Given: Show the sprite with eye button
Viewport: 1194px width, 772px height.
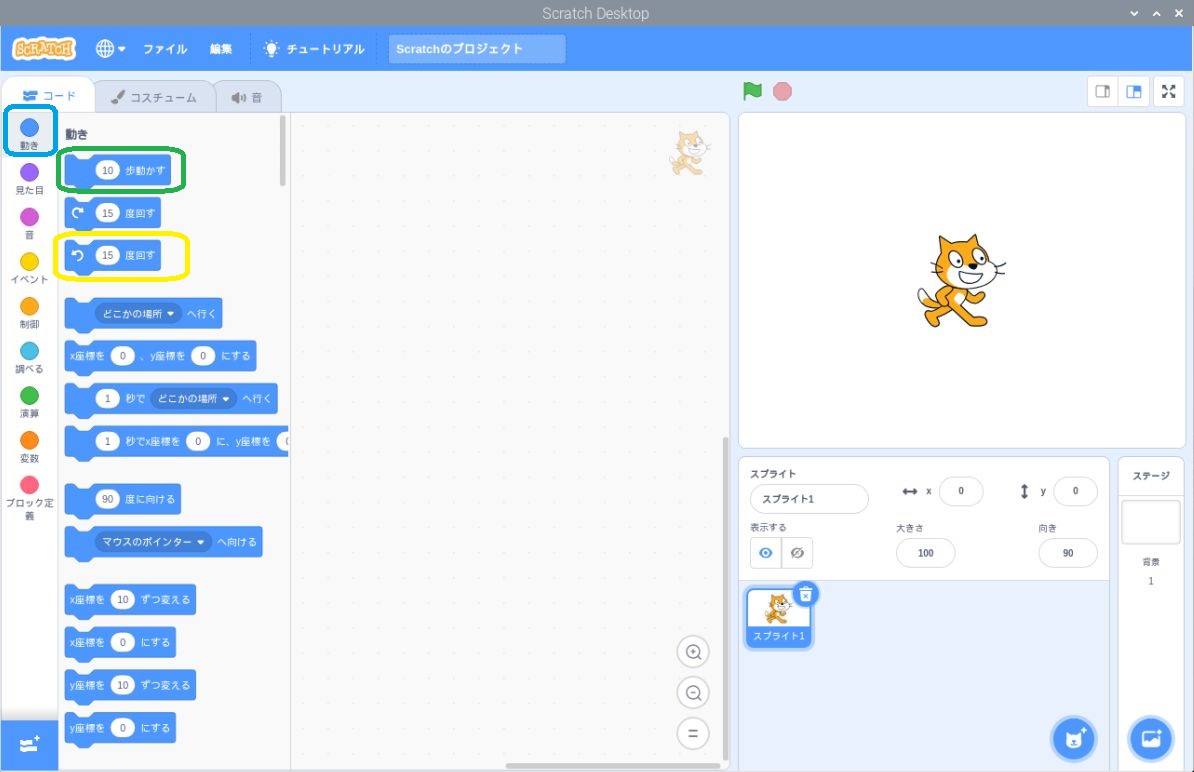Looking at the screenshot, I should [765, 553].
